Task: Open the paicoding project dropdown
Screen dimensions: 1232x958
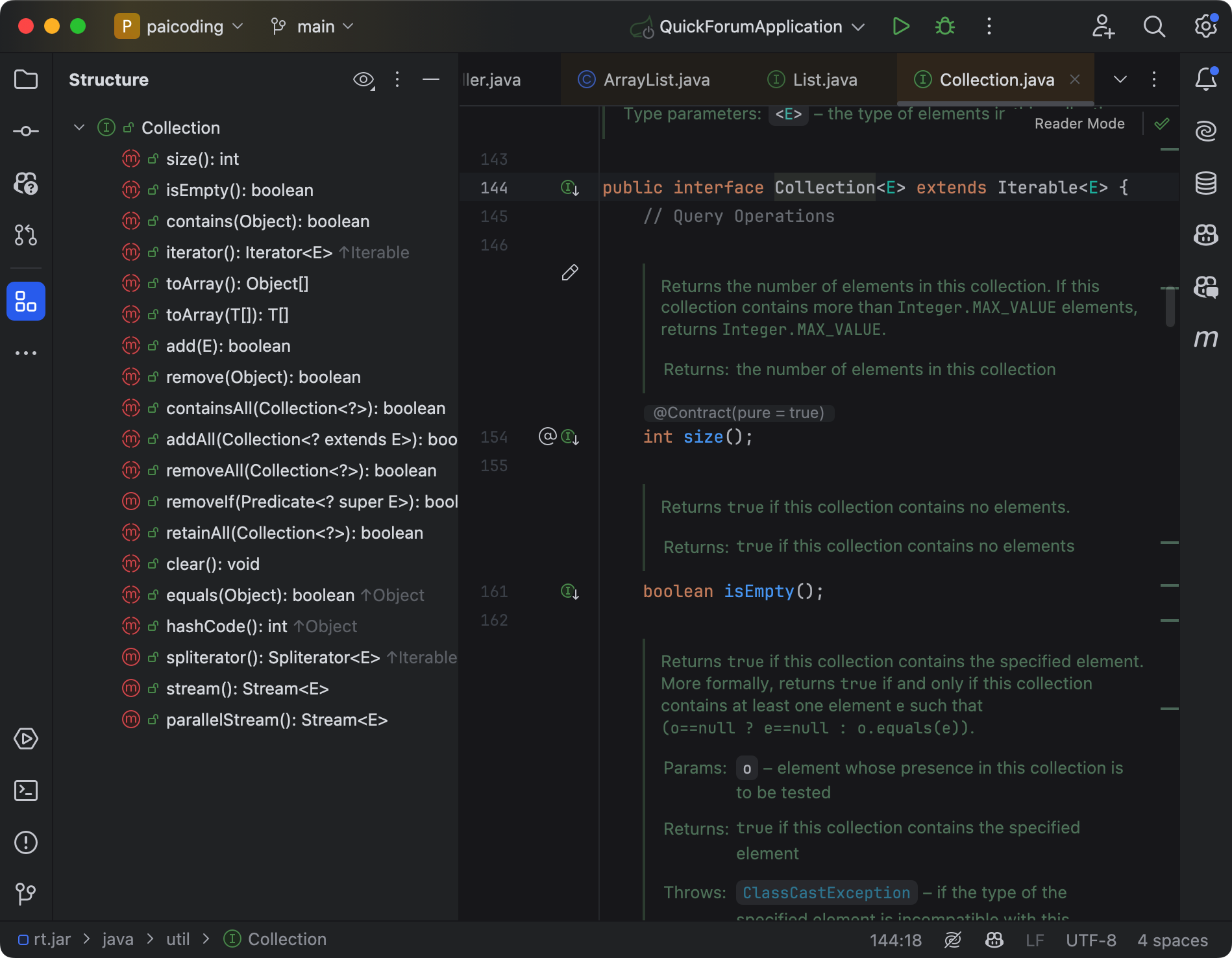Action: [180, 27]
